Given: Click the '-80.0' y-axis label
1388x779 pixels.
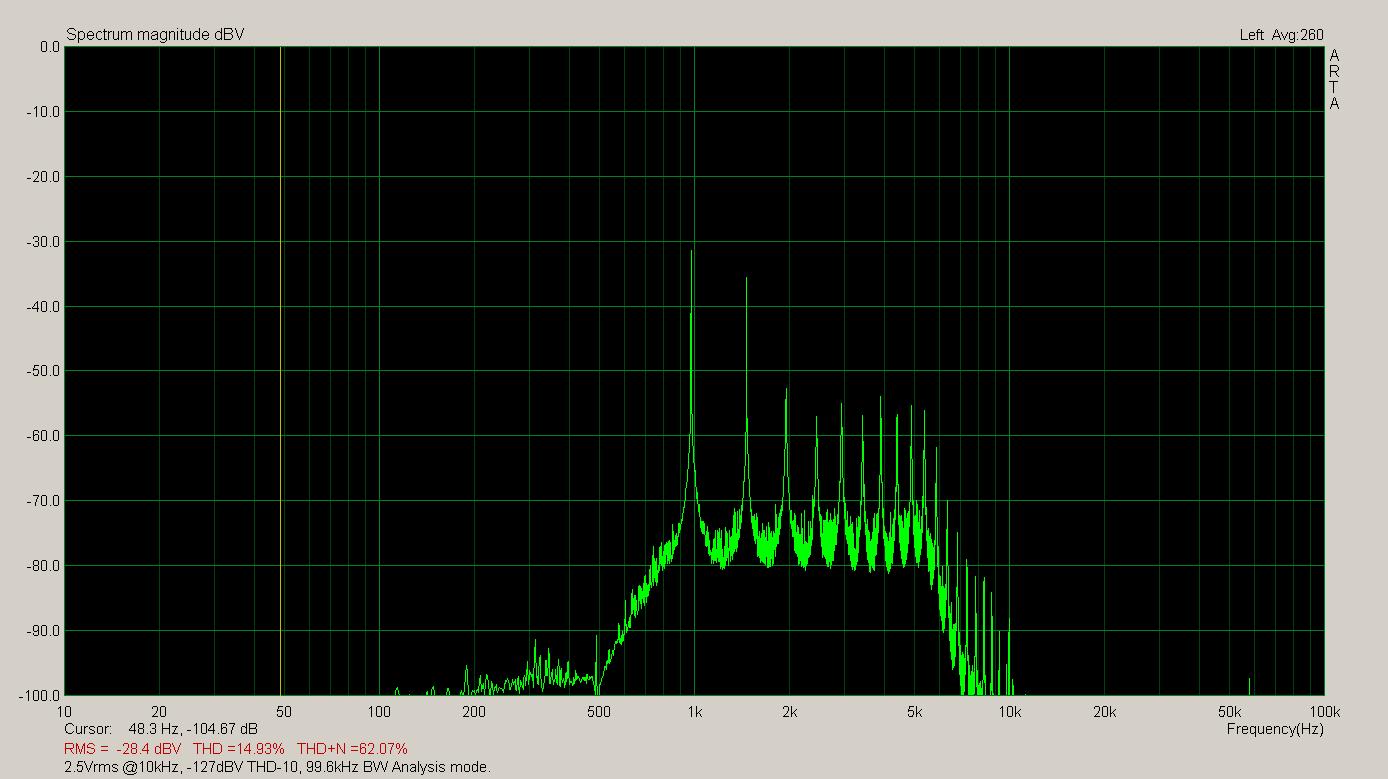Looking at the screenshot, I should 43,566.
